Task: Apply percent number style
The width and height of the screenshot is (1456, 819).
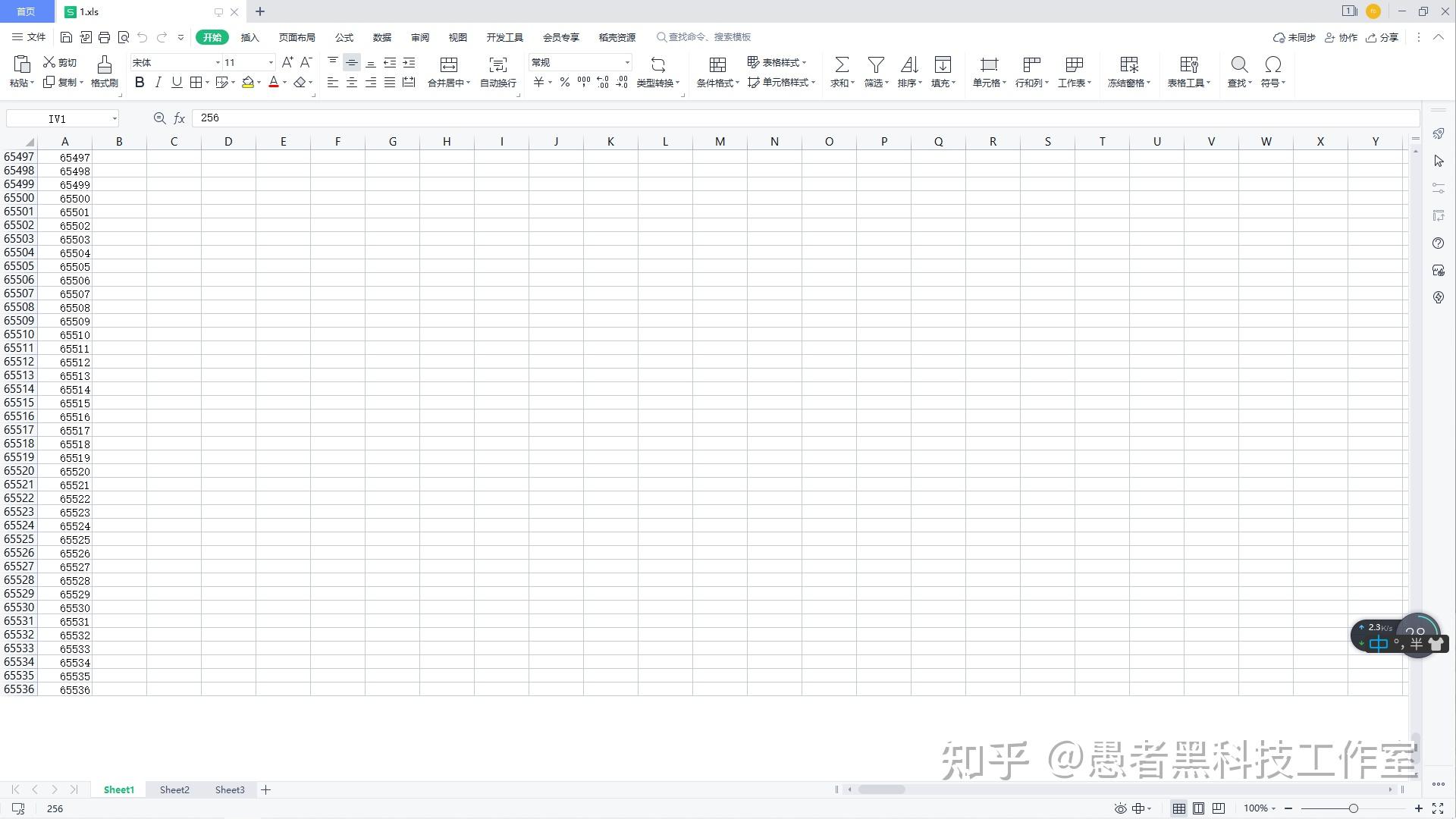Action: click(564, 83)
